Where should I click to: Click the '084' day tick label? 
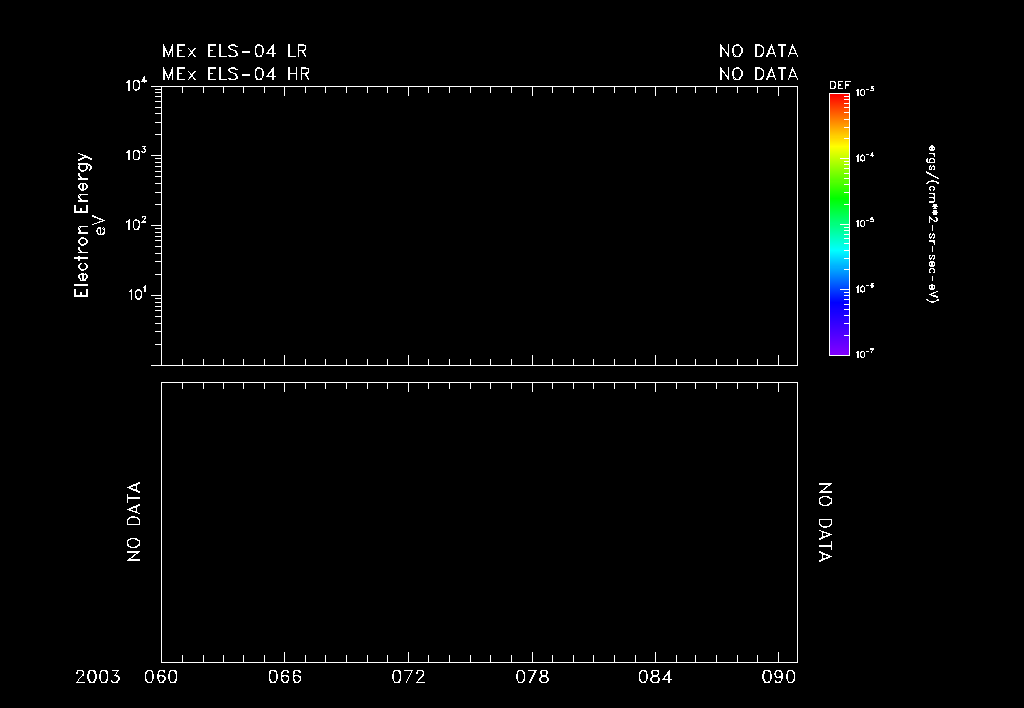[x=655, y=677]
